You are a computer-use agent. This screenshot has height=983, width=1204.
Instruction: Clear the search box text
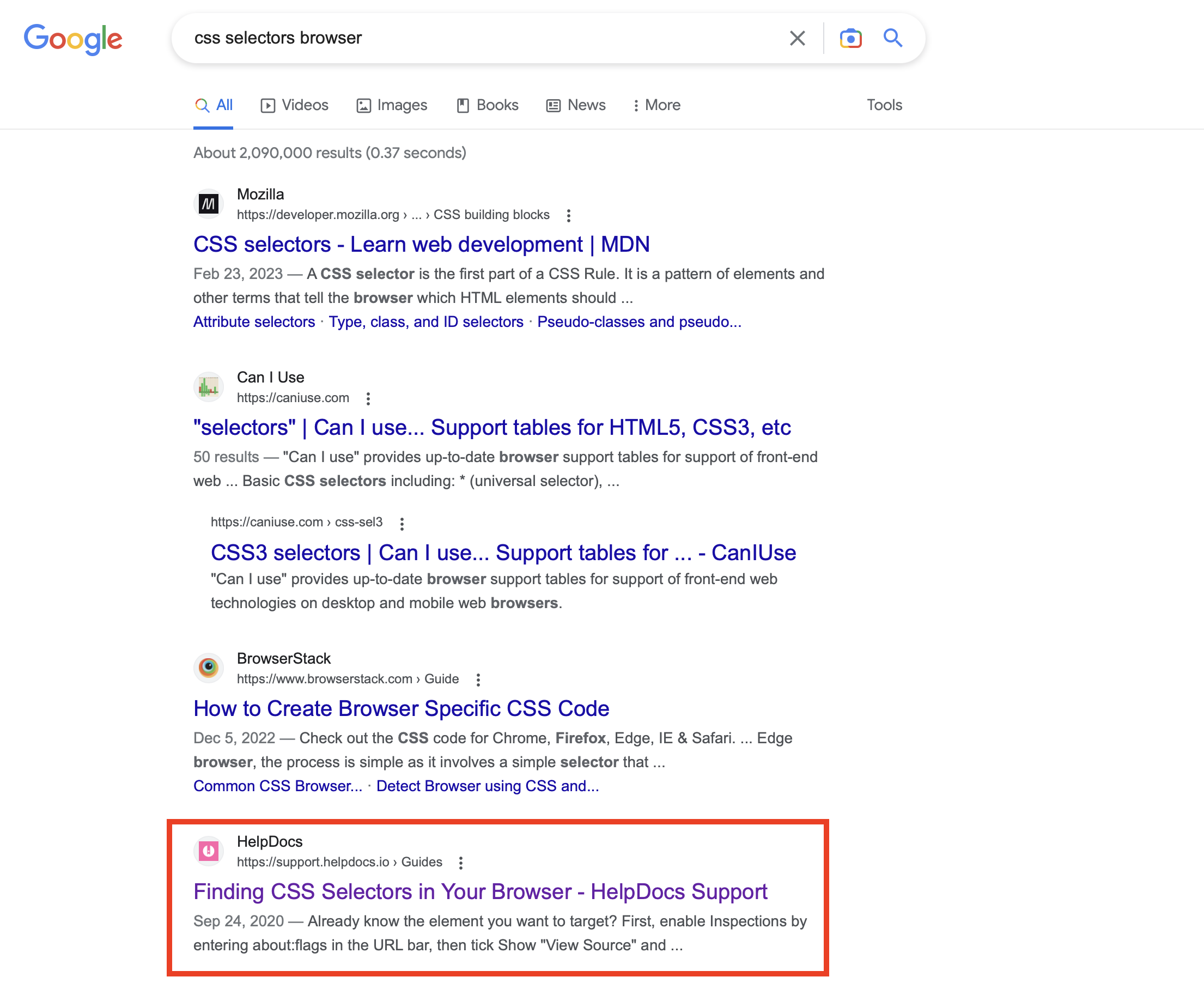point(797,39)
